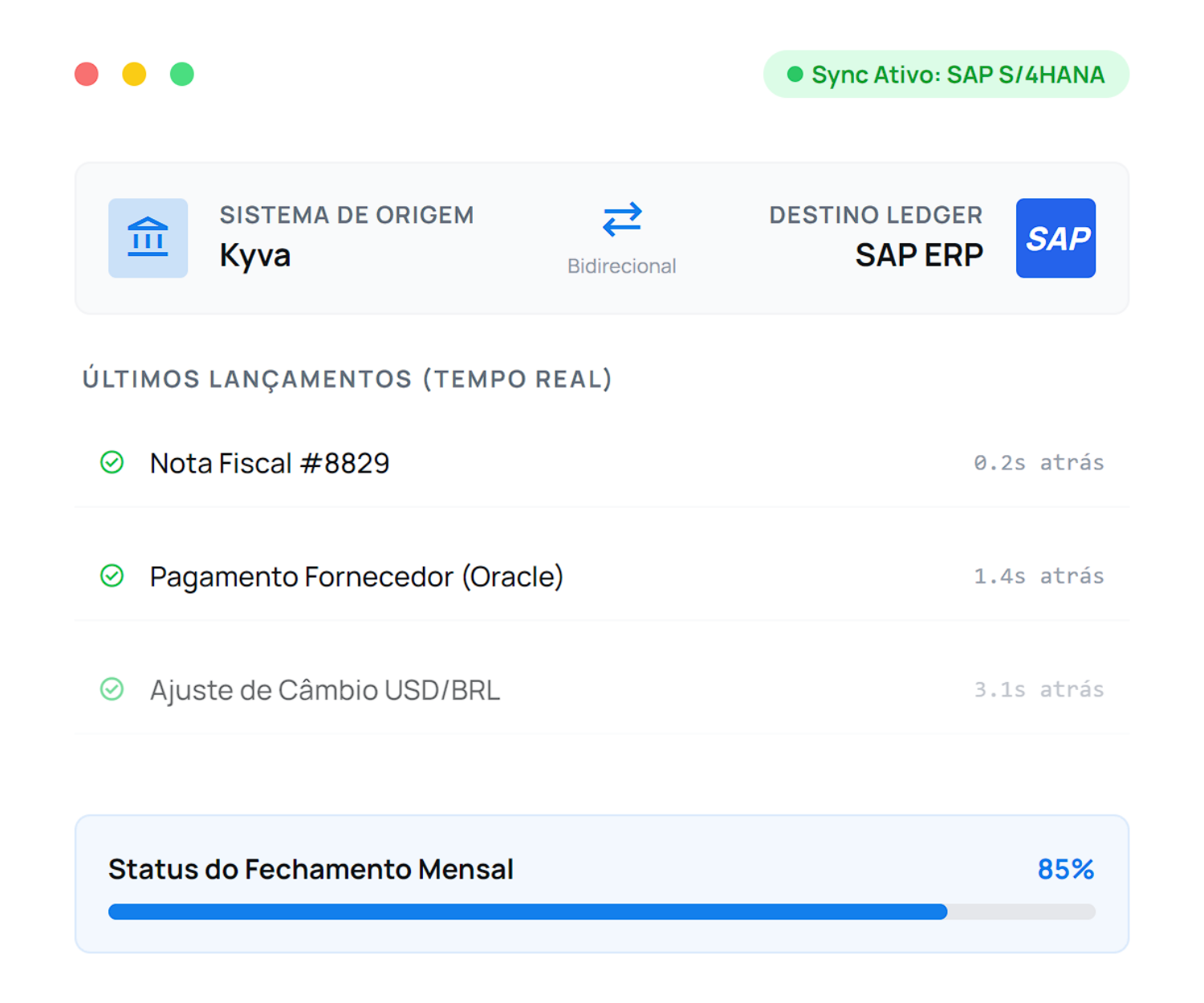This screenshot has height=1003, width=1204.
Task: Click the 0.2s atrás timestamp
Action: point(1039,463)
